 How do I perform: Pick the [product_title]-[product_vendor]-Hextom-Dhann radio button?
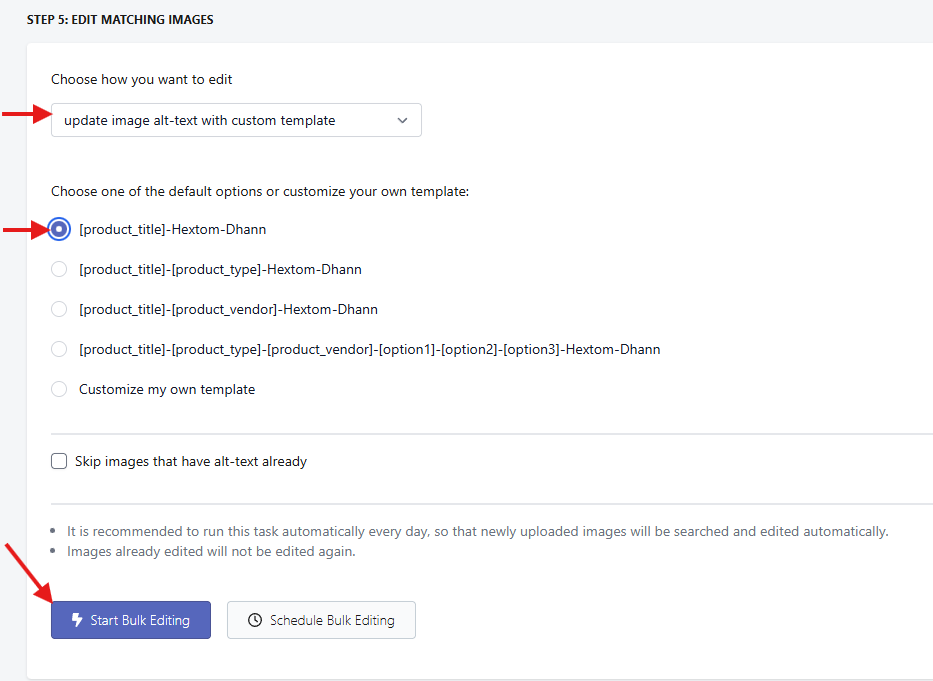click(59, 309)
